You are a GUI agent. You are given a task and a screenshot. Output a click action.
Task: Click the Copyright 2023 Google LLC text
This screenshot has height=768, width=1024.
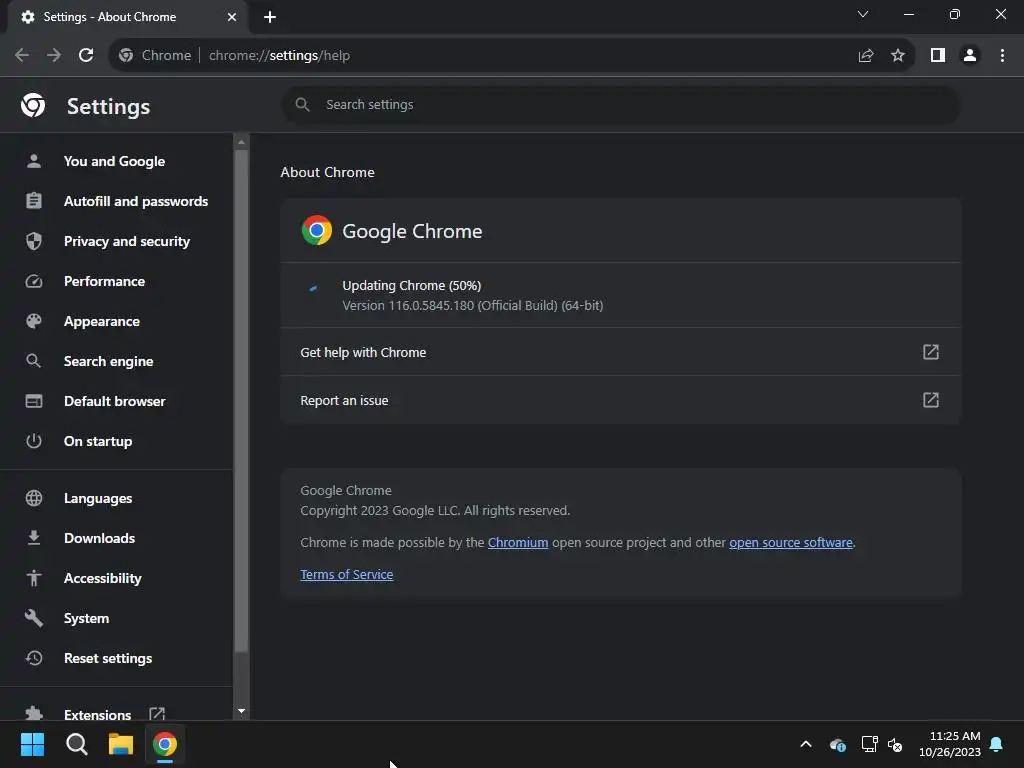tap(435, 511)
